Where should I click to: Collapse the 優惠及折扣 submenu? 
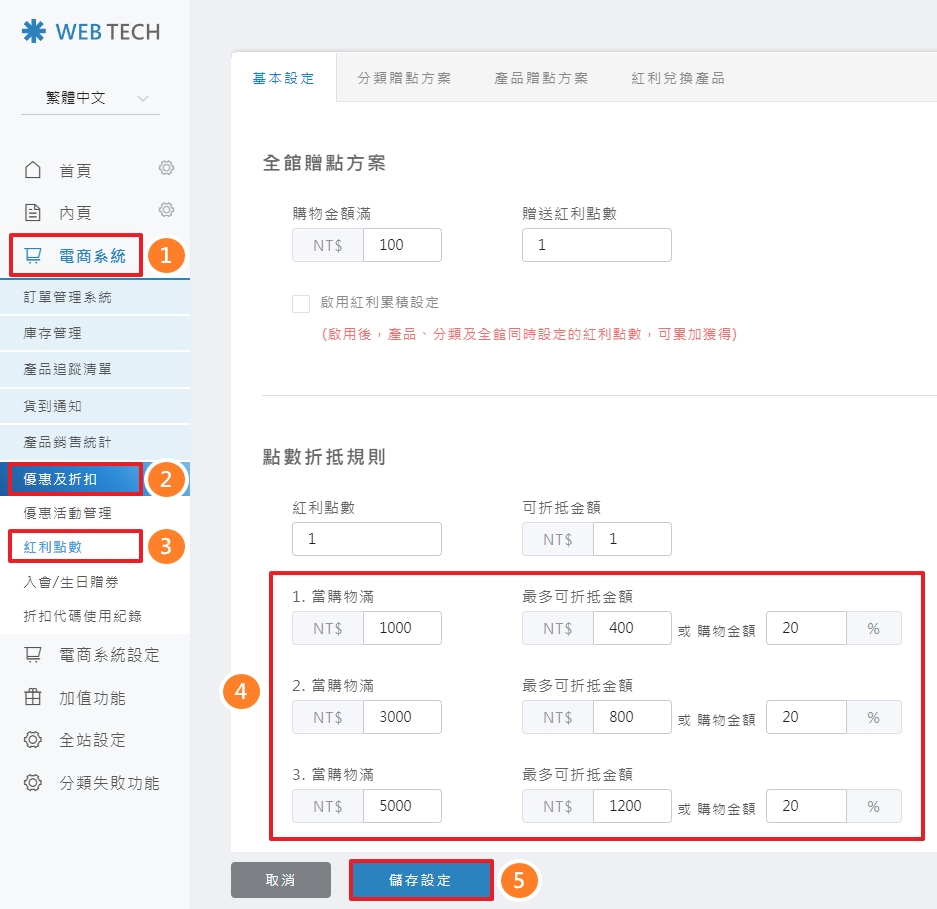coord(75,480)
